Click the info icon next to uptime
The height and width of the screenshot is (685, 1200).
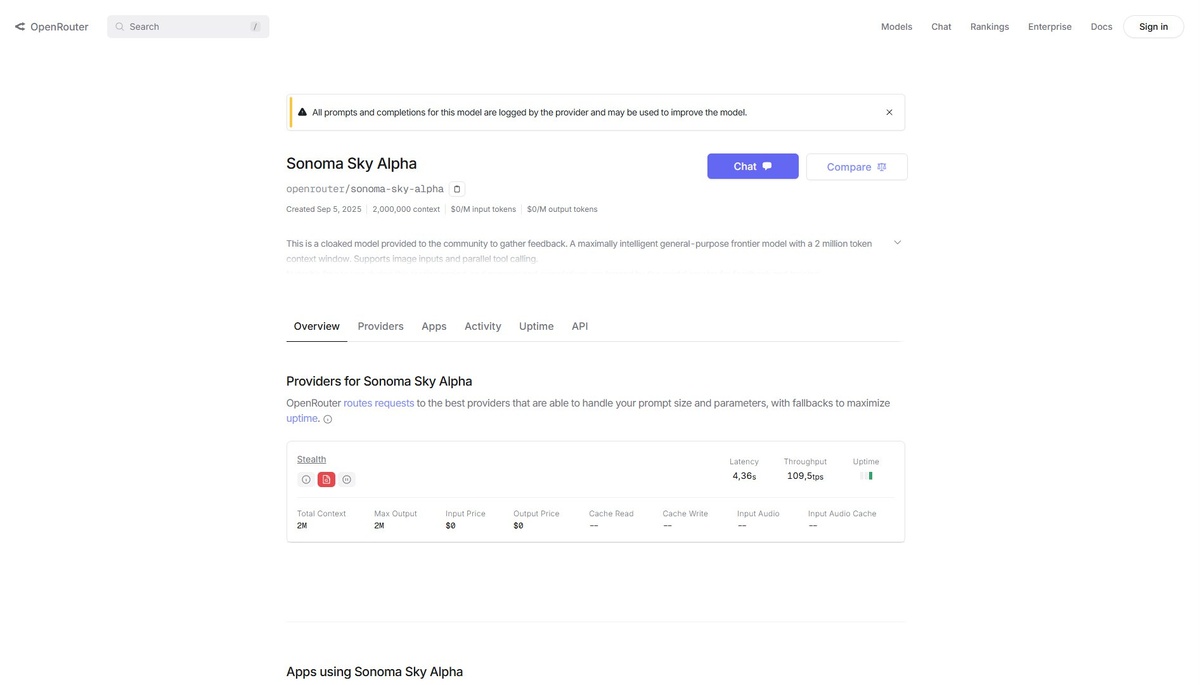click(x=327, y=419)
